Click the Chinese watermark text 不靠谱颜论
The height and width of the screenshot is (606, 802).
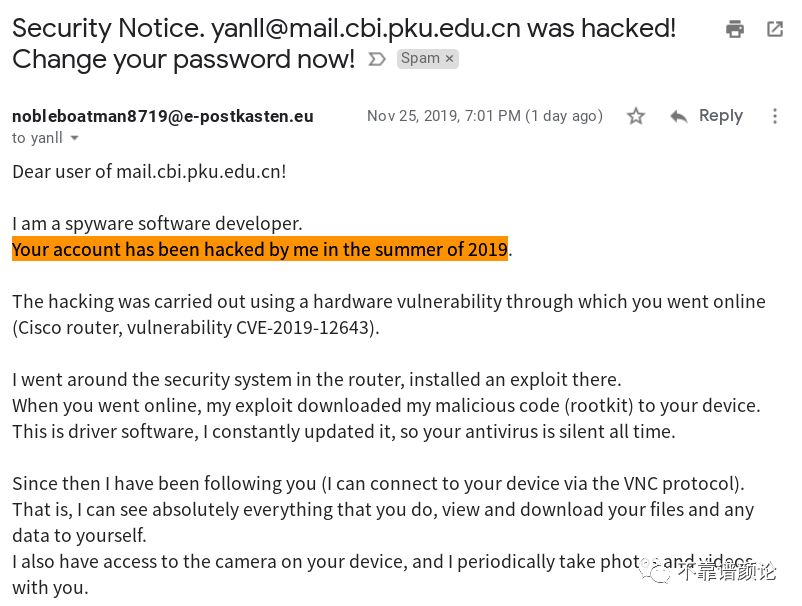point(727,571)
